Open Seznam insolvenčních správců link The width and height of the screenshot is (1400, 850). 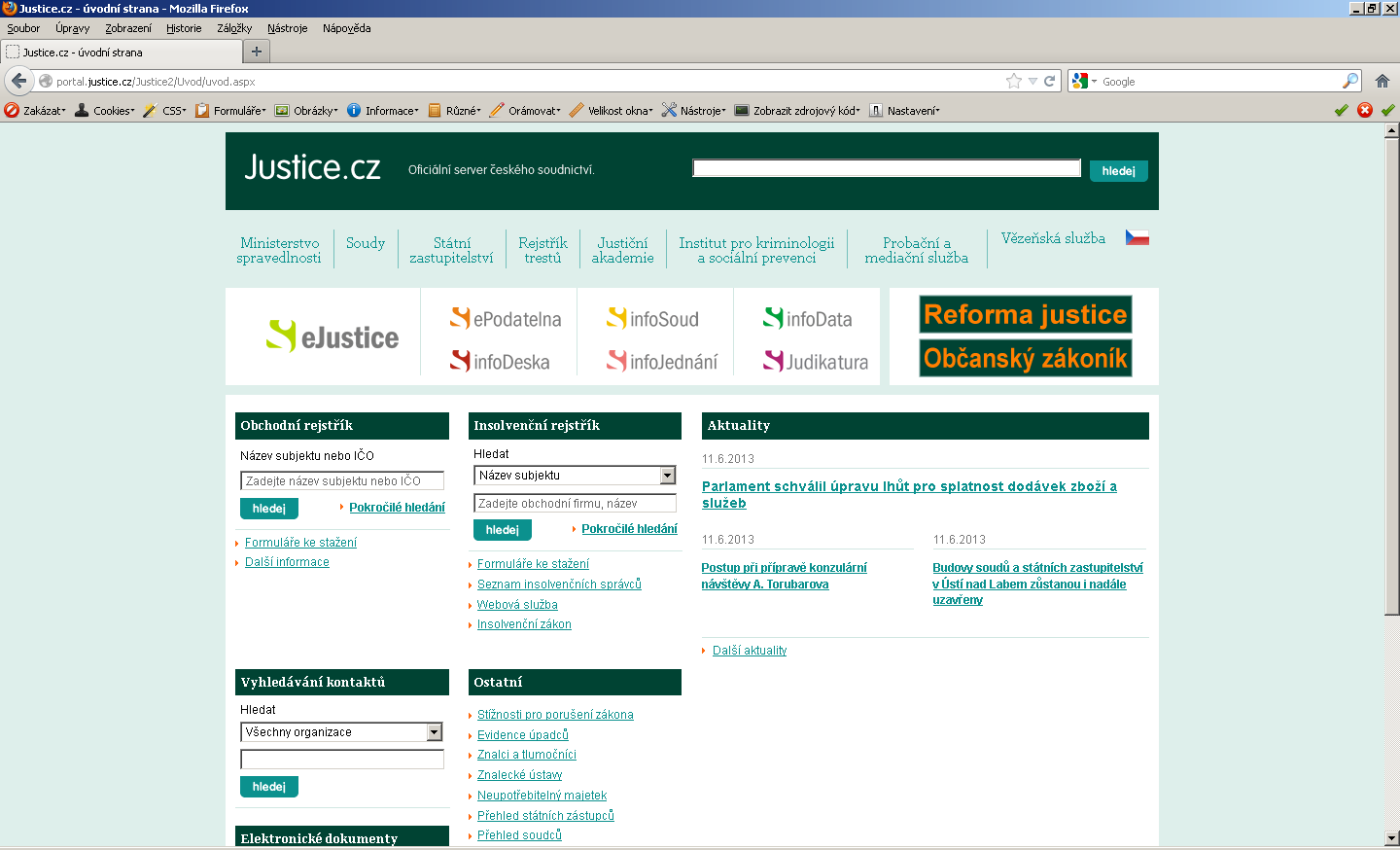point(559,584)
